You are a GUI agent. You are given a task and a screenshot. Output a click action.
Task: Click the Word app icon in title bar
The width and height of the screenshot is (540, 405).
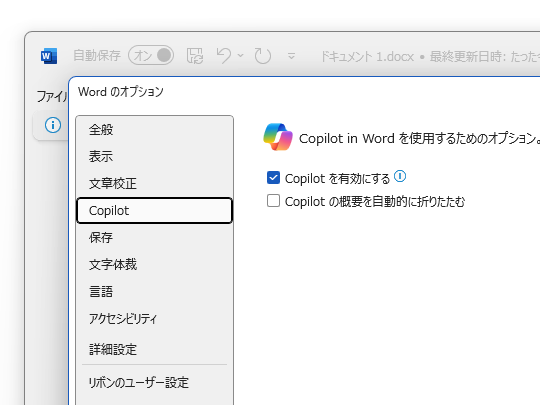coord(49,55)
